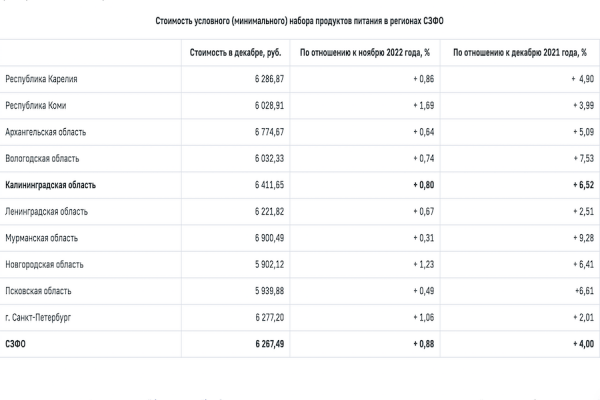Click the Республика Коми row label
Viewport: 600px width, 400px height.
36,105
